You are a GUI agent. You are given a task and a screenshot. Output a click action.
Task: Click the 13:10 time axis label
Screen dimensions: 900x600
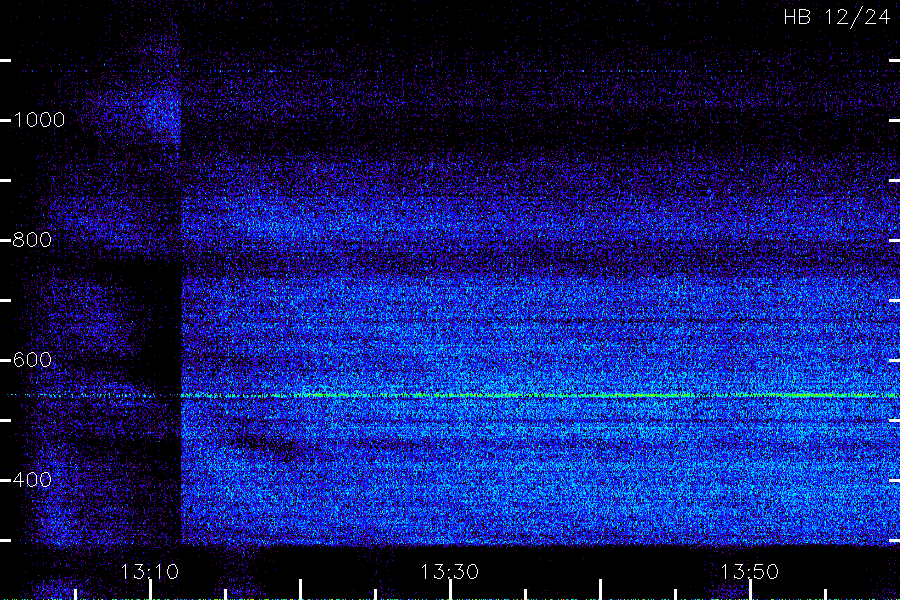150,572
